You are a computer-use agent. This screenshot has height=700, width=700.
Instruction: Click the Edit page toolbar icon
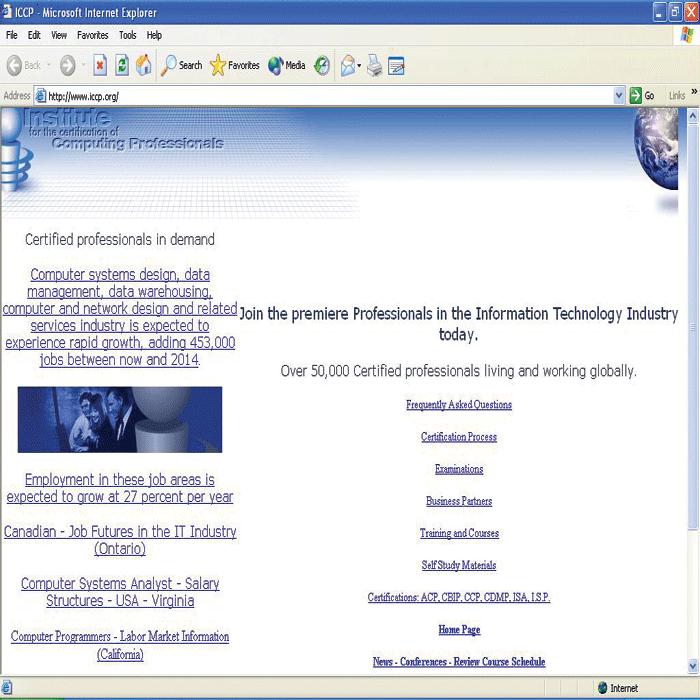396,66
